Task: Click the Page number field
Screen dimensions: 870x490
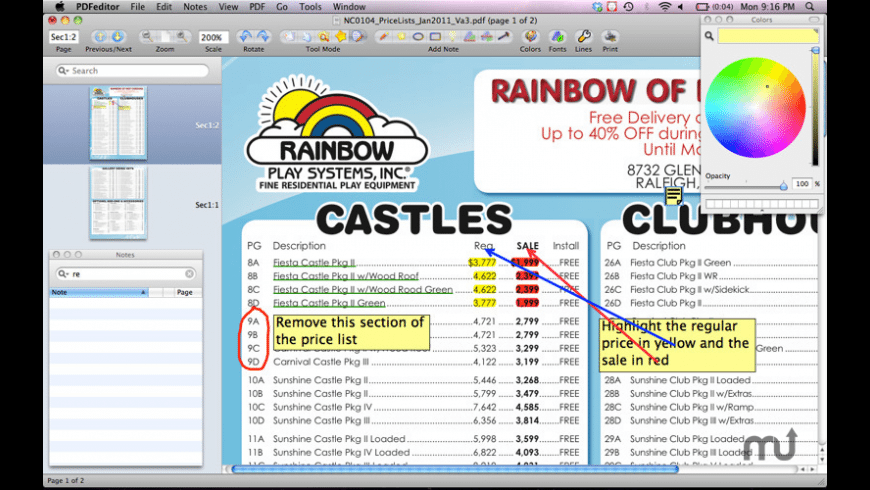Action: tap(63, 37)
